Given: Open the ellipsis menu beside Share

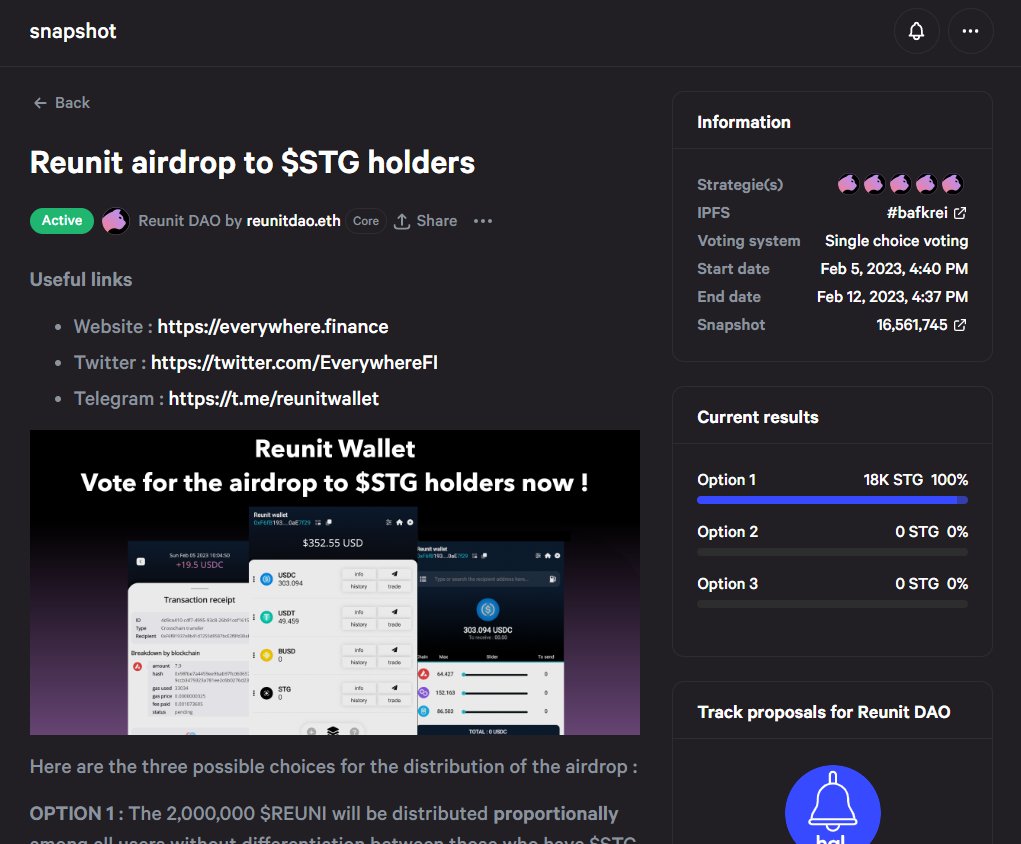Looking at the screenshot, I should click(483, 220).
